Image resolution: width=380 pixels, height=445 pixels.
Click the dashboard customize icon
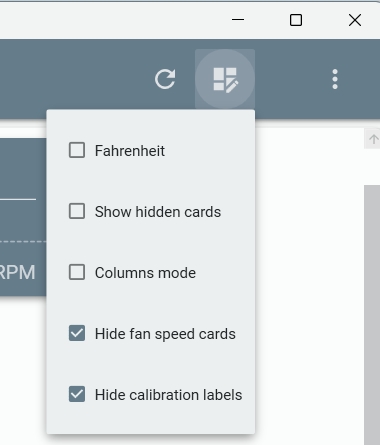225,79
